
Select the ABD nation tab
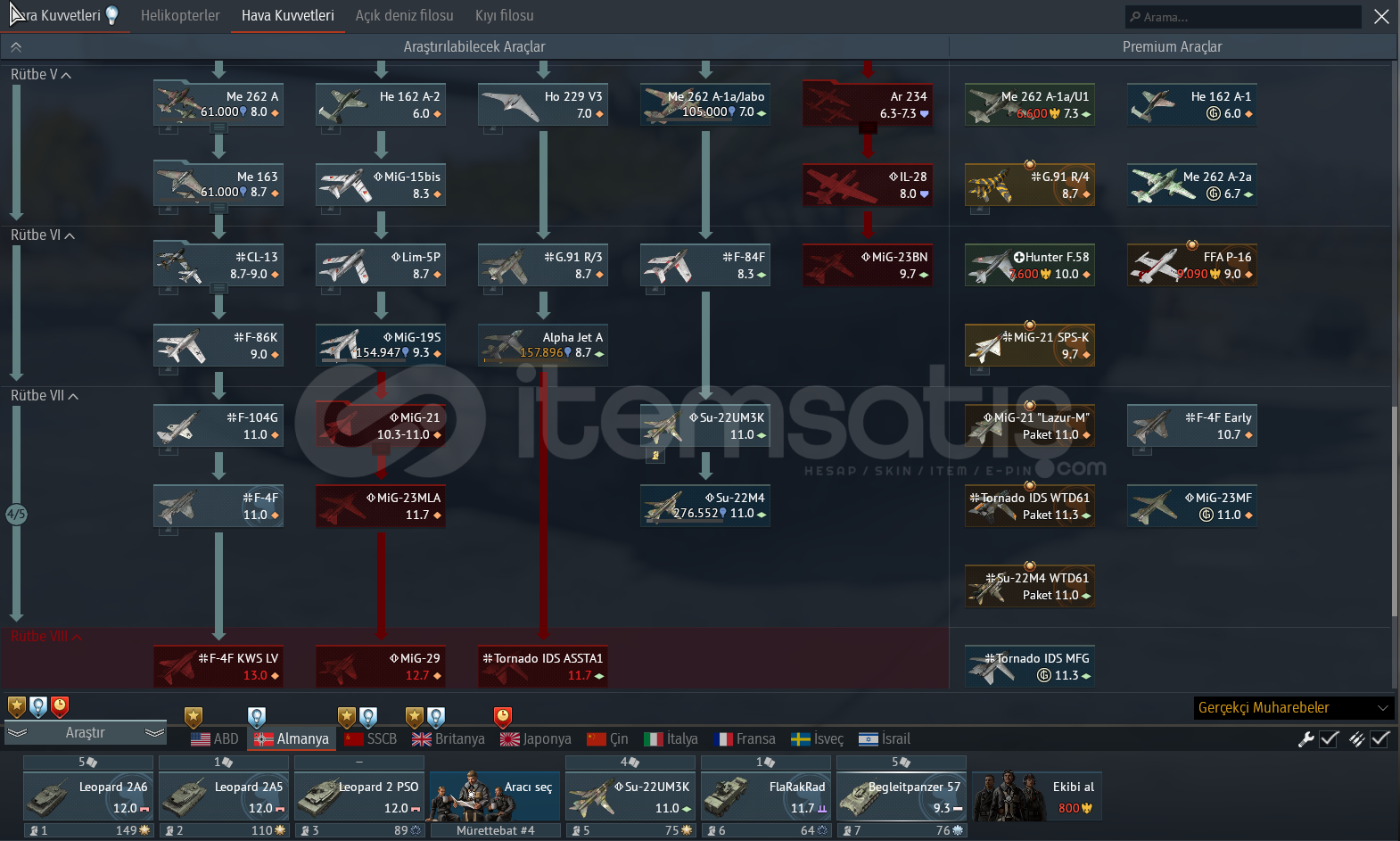coord(215,738)
